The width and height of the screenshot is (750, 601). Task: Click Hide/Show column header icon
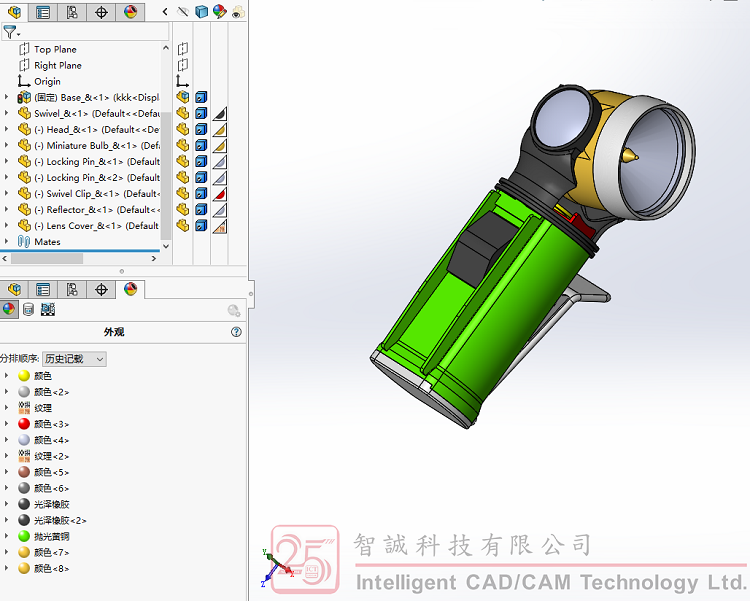point(183,12)
